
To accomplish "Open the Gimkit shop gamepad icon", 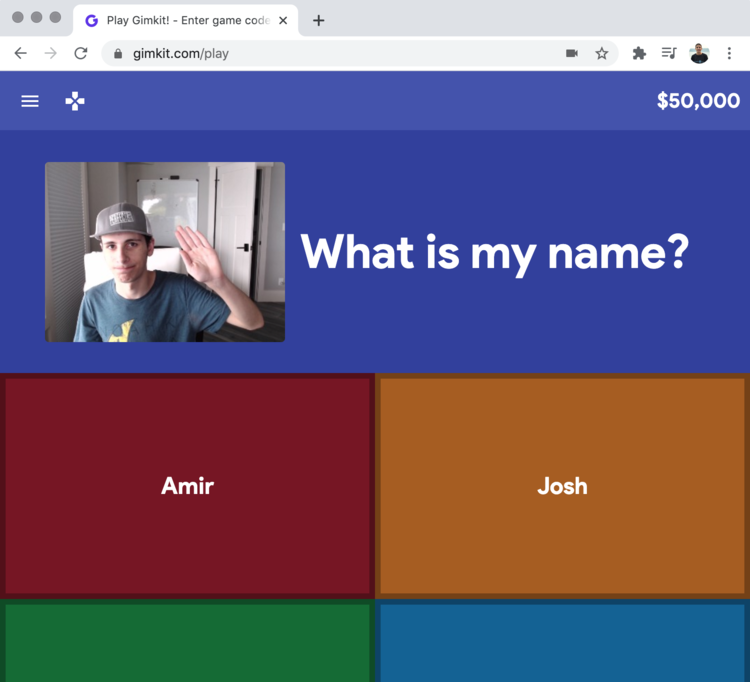I will pos(75,101).
